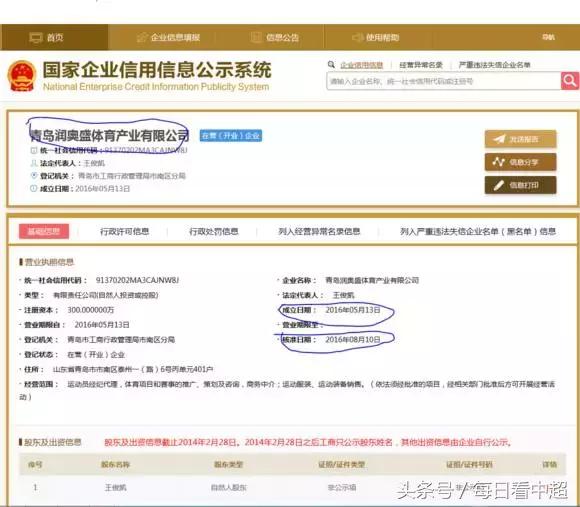This screenshot has height=507, width=580.
Task: Switch to the 列入经营异常名录信息 tab
Action: click(319, 231)
